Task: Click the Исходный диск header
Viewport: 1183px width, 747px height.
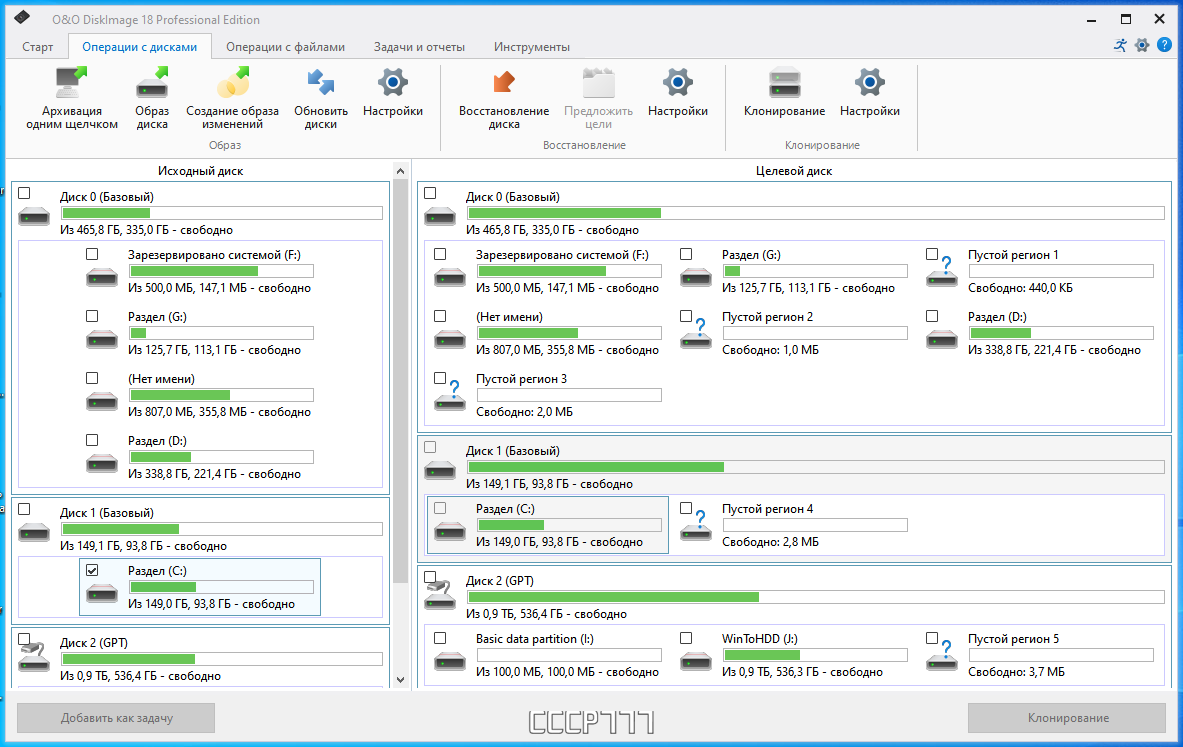Action: (x=201, y=171)
